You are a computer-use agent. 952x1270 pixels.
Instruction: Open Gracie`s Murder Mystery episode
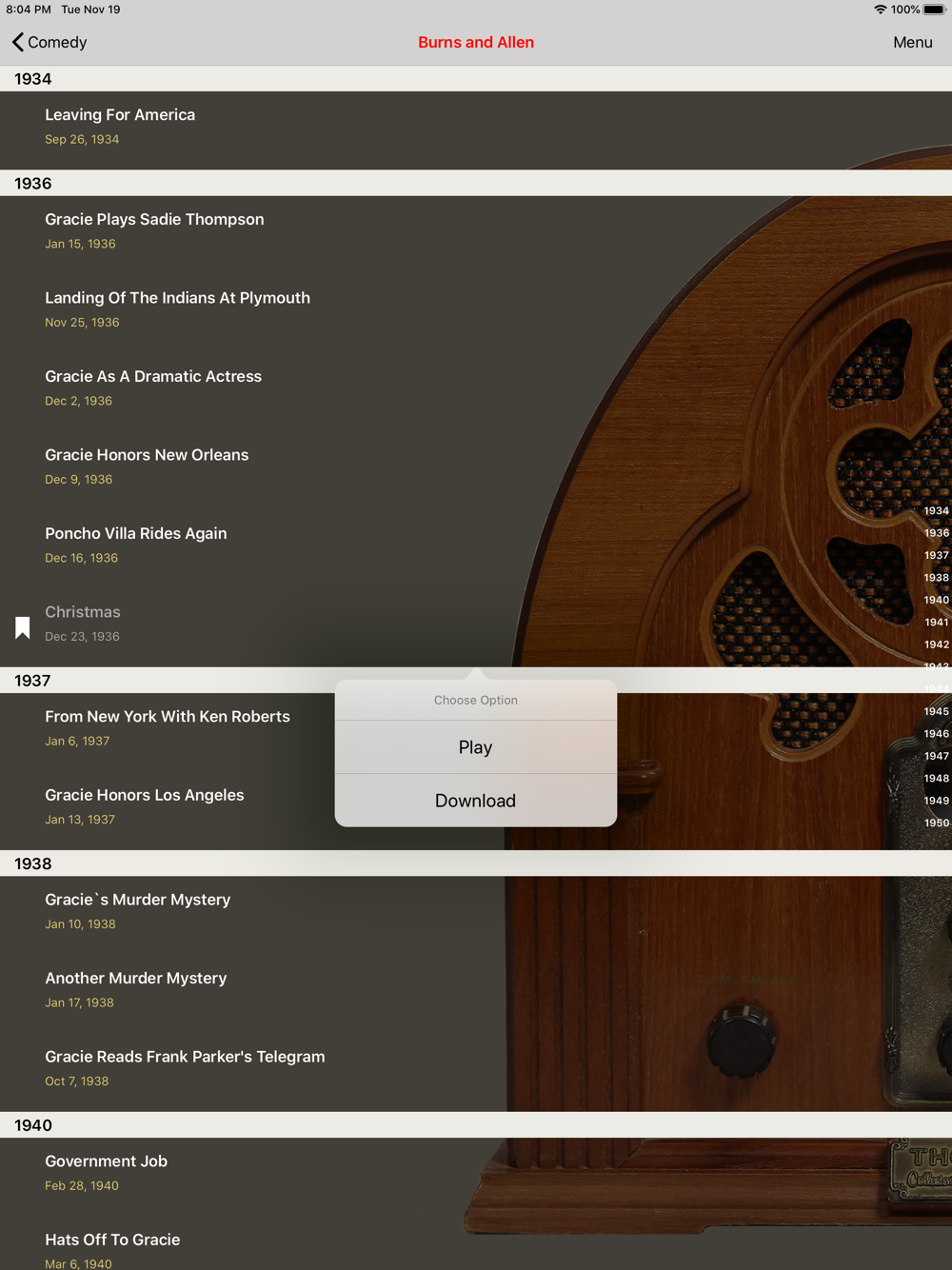476,915
